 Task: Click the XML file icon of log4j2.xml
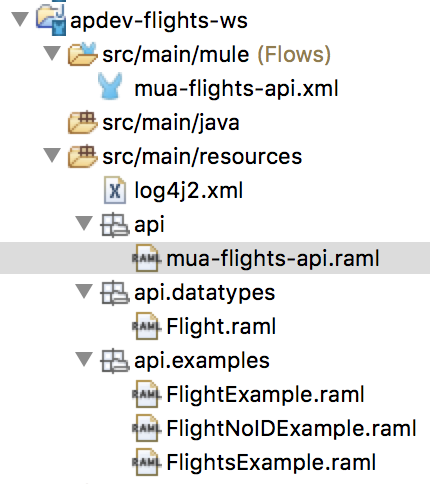click(x=115, y=190)
